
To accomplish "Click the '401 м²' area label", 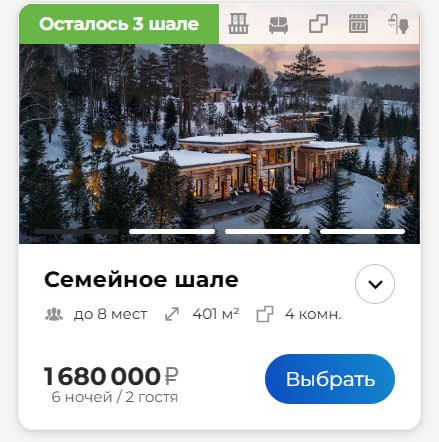I will [216, 314].
